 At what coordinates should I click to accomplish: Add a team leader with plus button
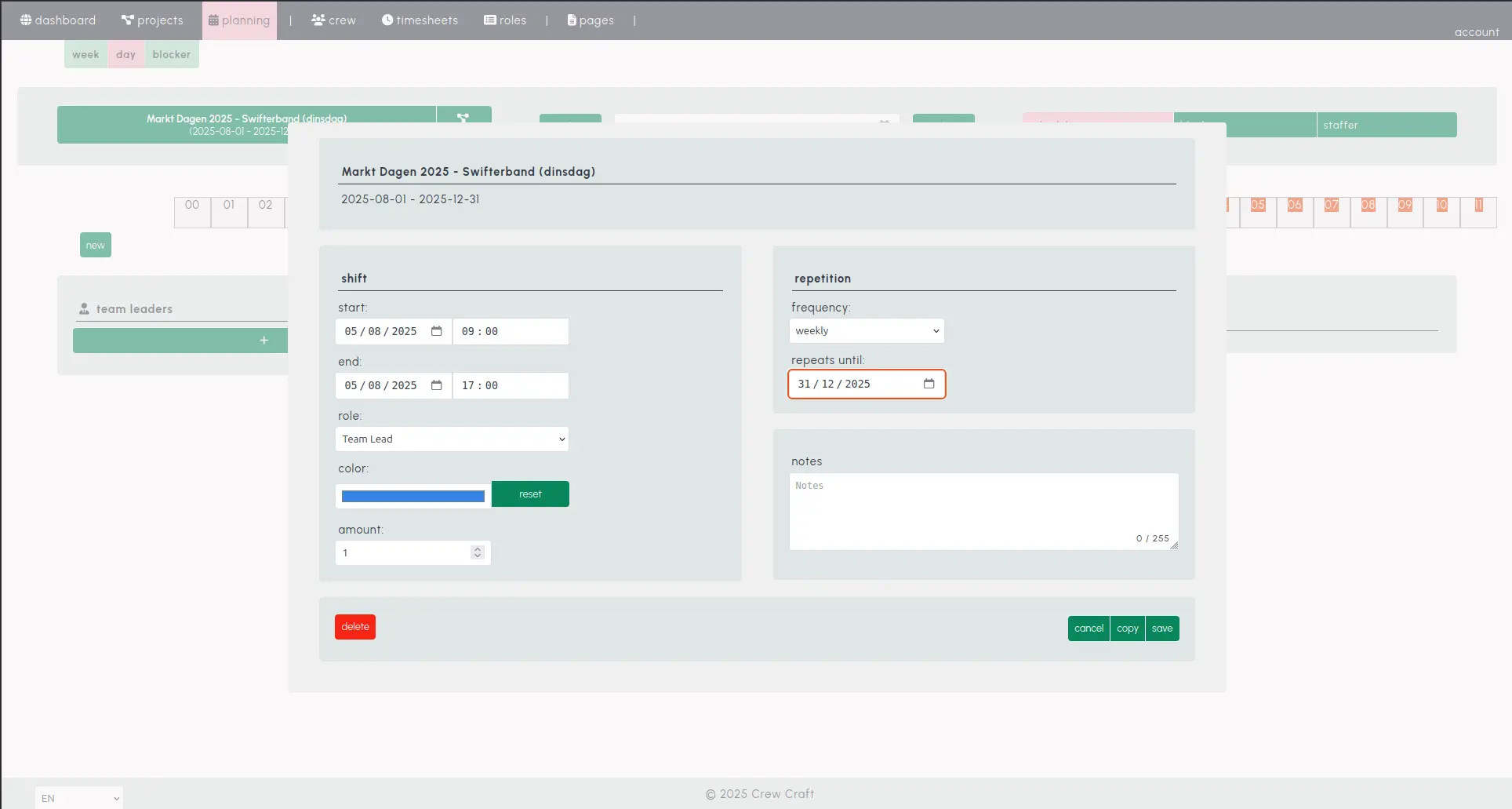pos(264,341)
